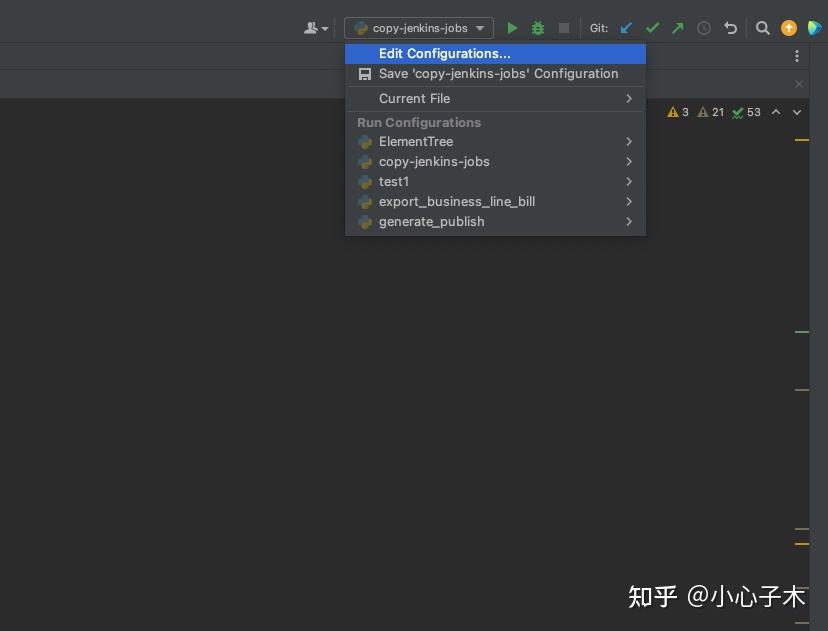The width and height of the screenshot is (828, 631).
Task: Expand the Current File arrow
Action: (x=628, y=99)
